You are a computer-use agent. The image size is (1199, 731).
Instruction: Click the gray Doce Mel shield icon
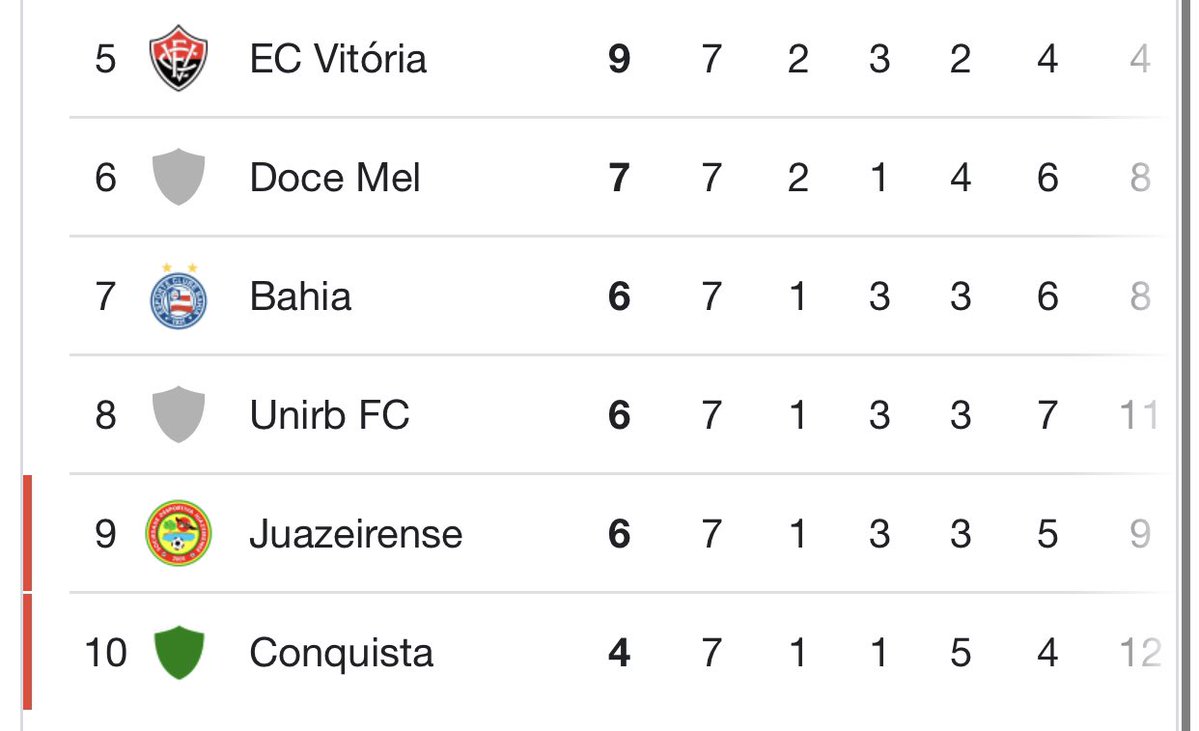pyautogui.click(x=178, y=177)
